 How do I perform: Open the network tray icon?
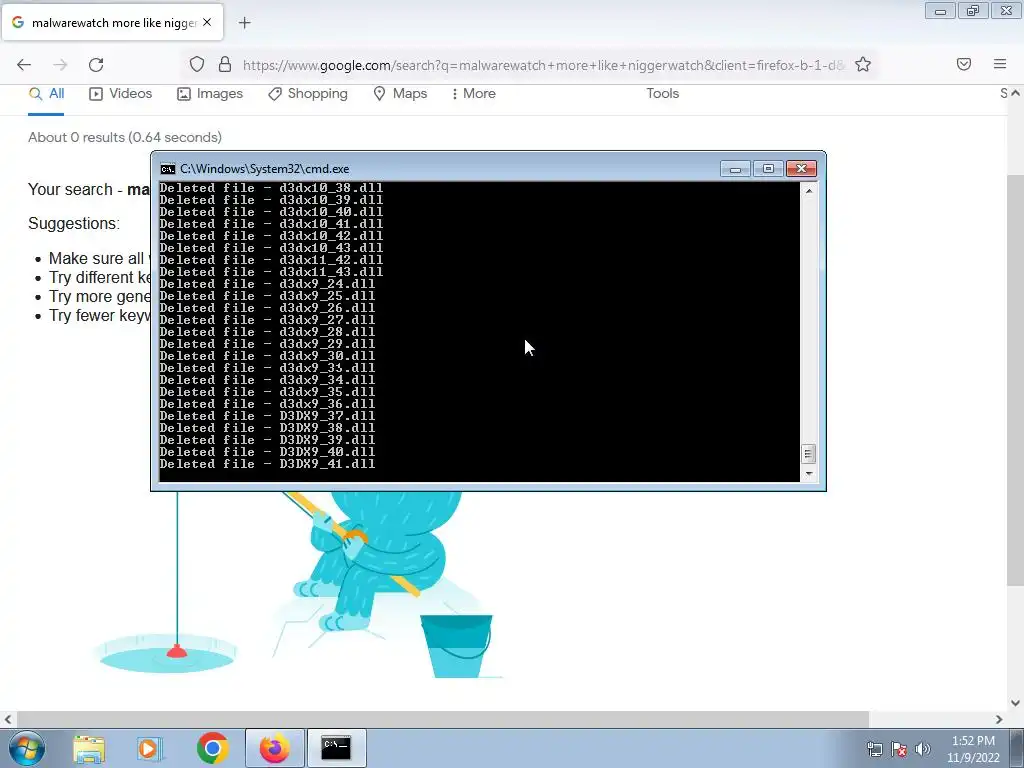point(874,749)
